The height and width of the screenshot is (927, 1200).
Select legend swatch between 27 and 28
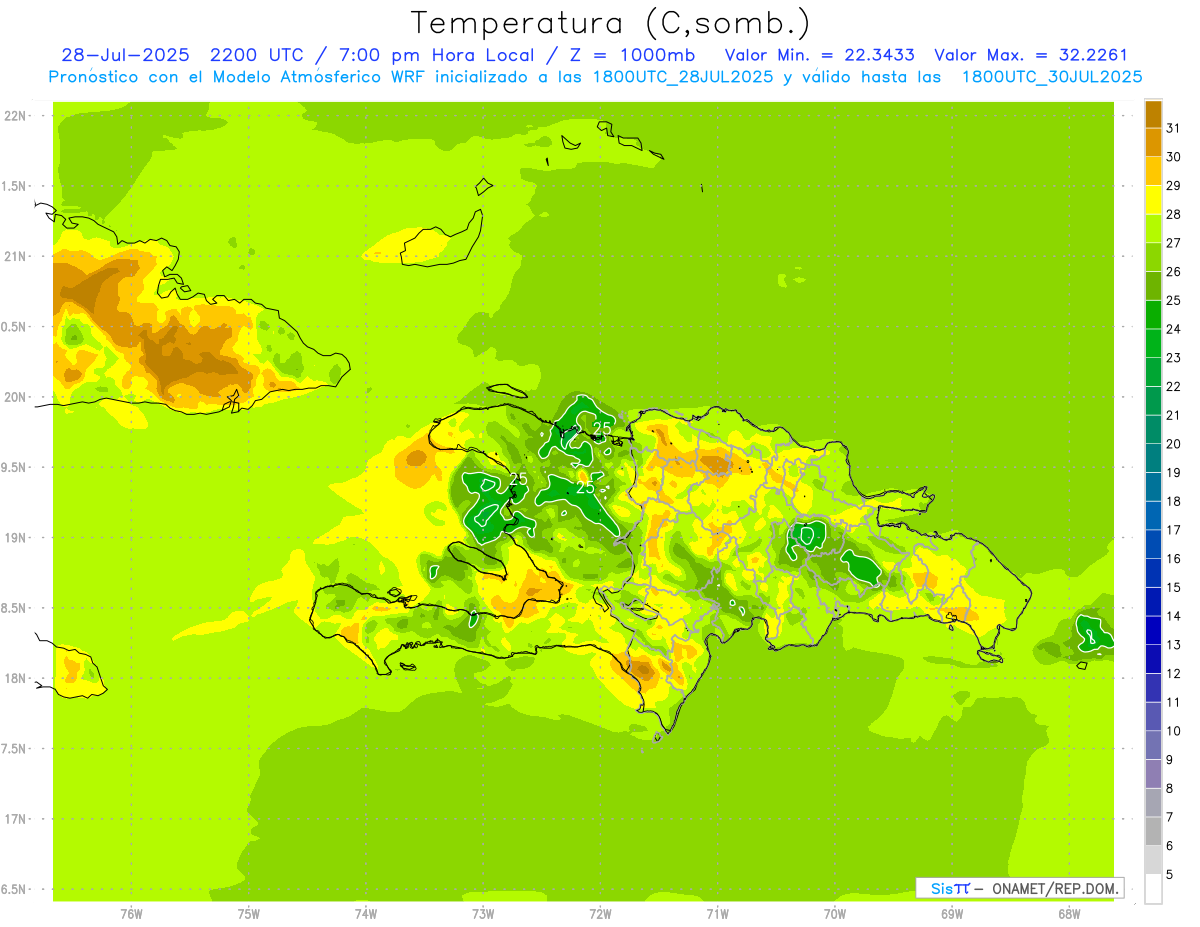pyautogui.click(x=1153, y=228)
